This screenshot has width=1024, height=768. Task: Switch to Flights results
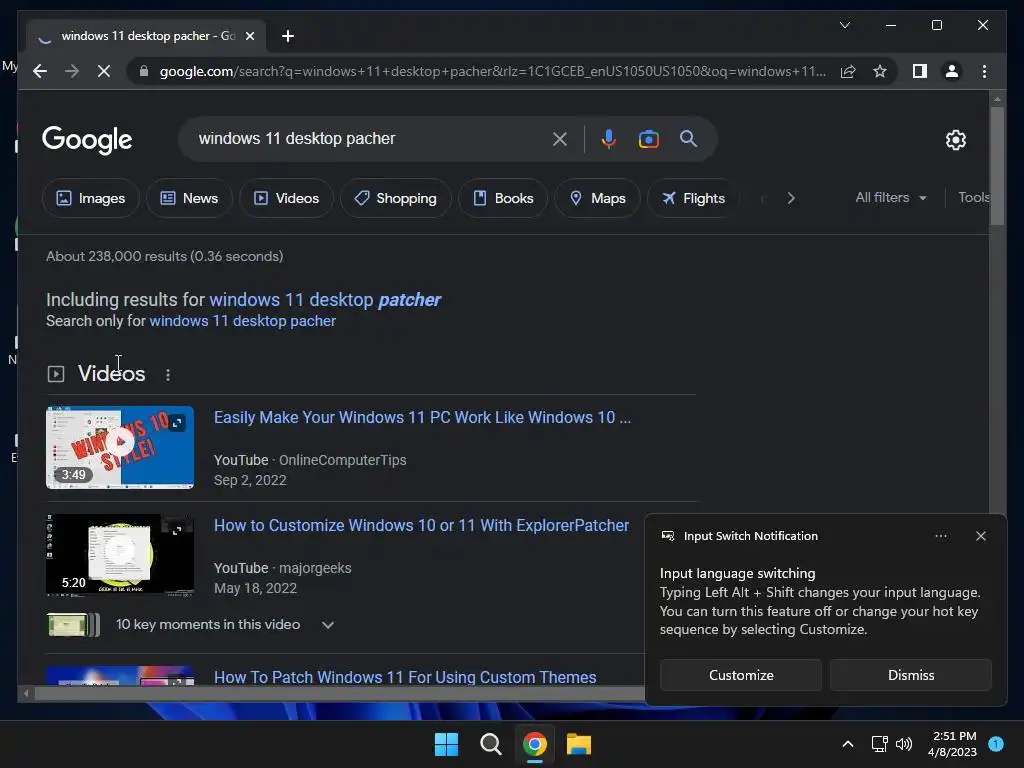pyautogui.click(x=693, y=198)
